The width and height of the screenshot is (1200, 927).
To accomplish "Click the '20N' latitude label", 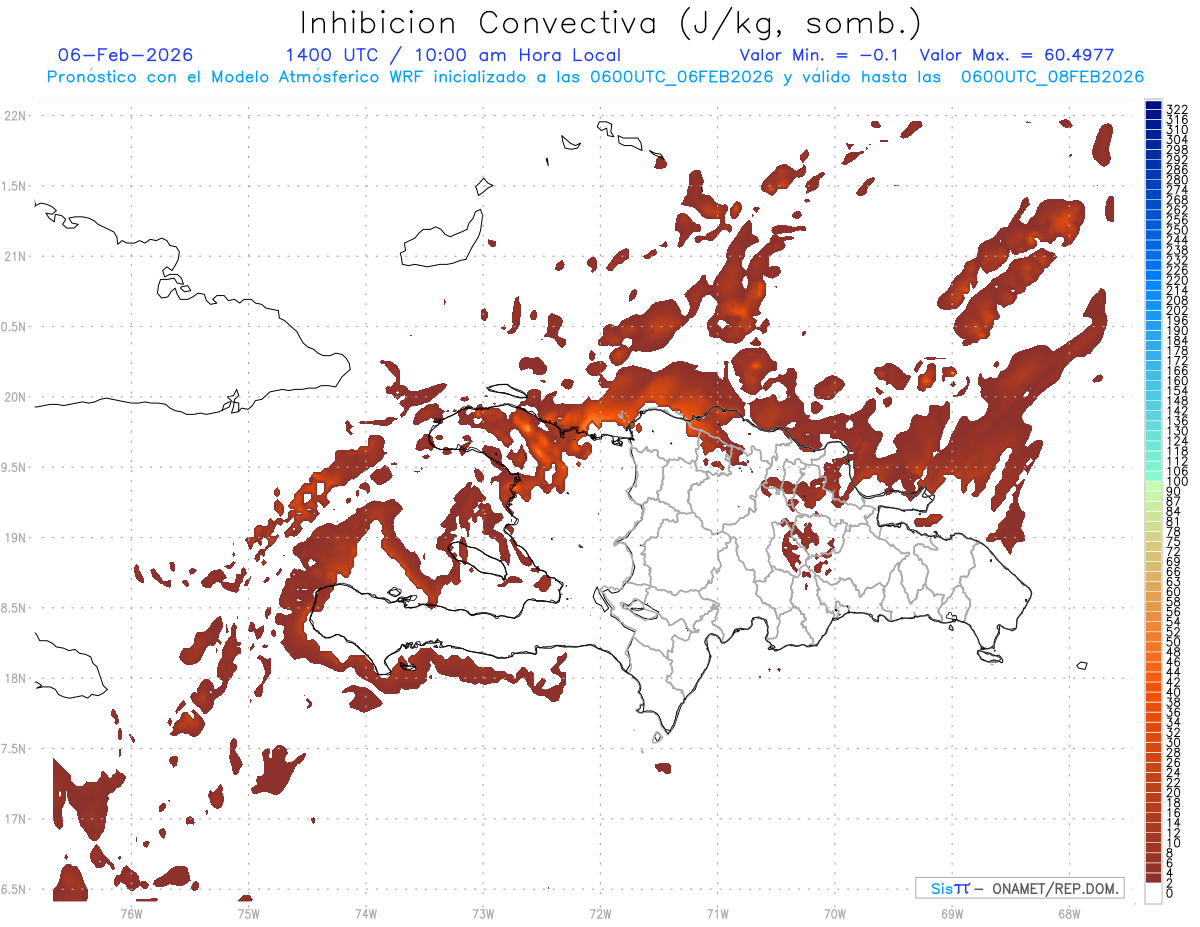I will click(x=14, y=397).
